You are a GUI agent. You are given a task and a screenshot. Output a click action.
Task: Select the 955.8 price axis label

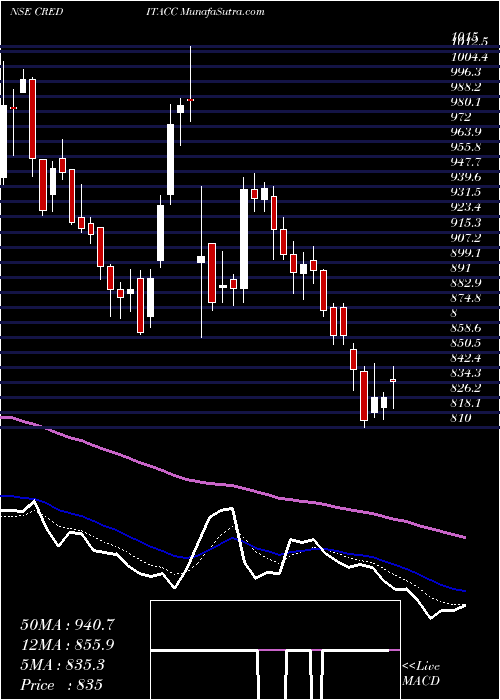468,147
